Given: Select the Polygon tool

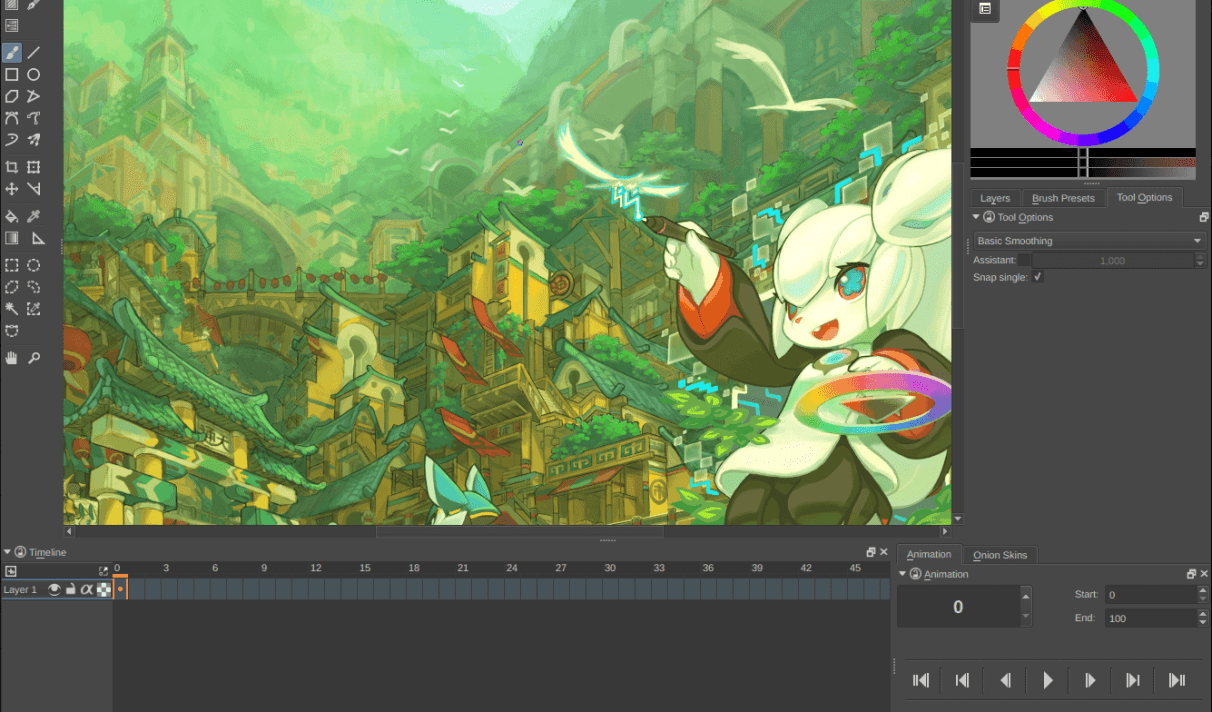Looking at the screenshot, I should [12, 96].
